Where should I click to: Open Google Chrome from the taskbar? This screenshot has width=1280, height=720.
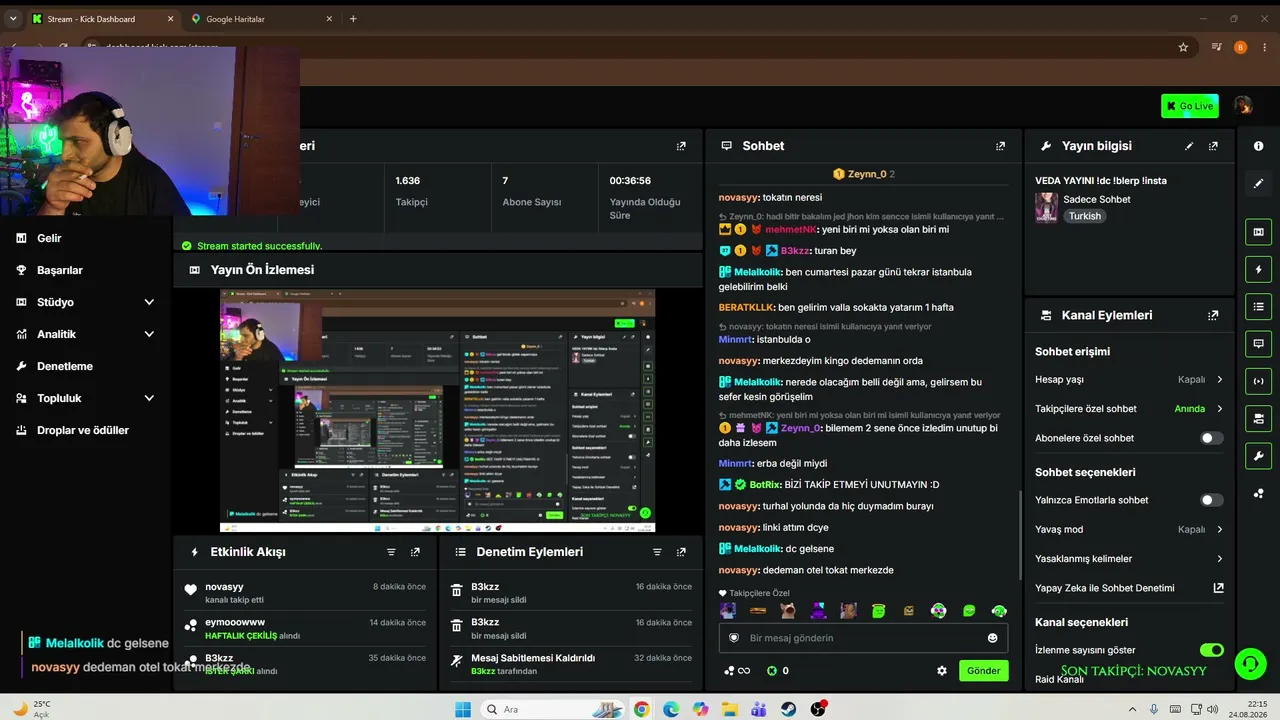[x=641, y=709]
